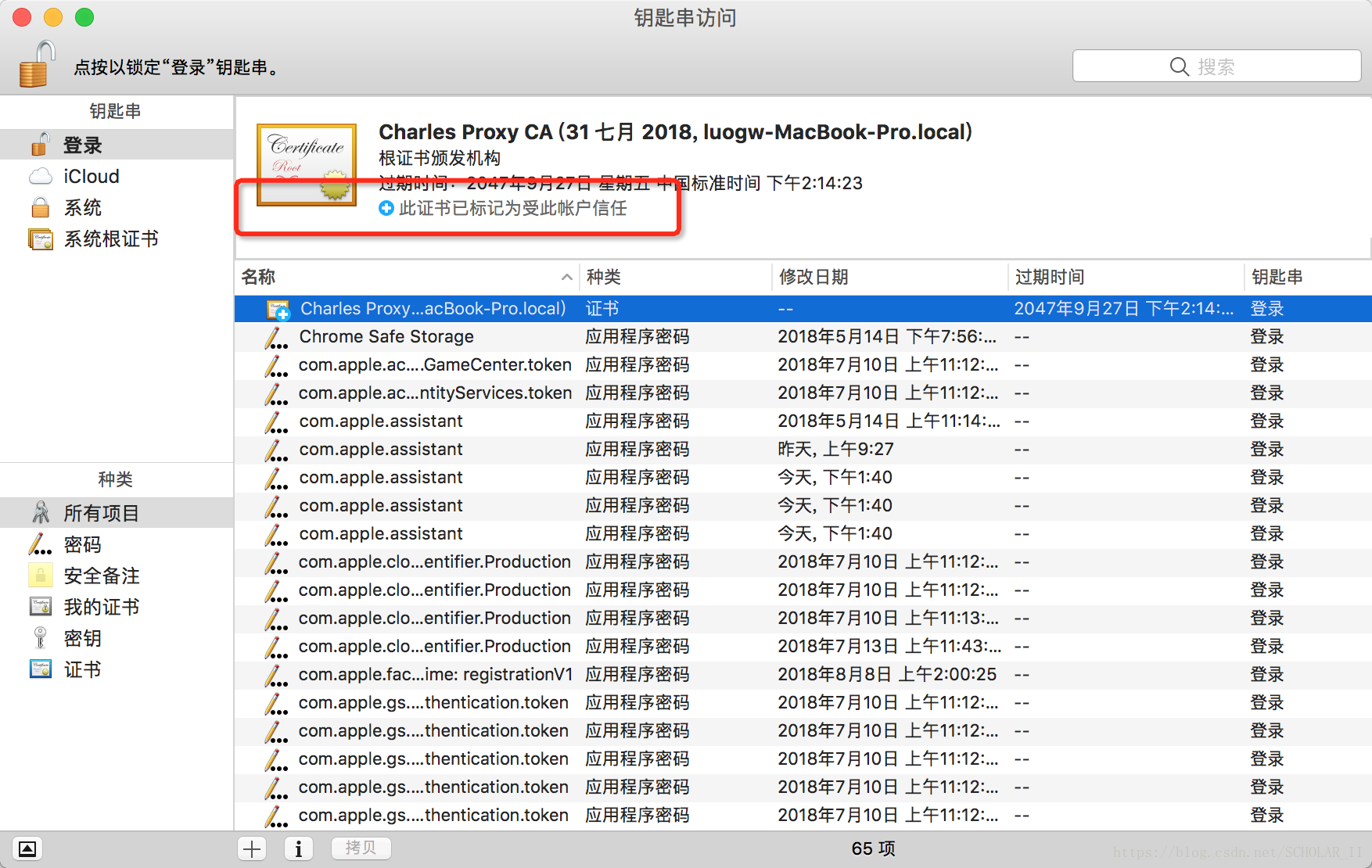Image resolution: width=1372 pixels, height=868 pixels.
Task: Sort list by 修改日期 column header
Action: click(x=890, y=277)
